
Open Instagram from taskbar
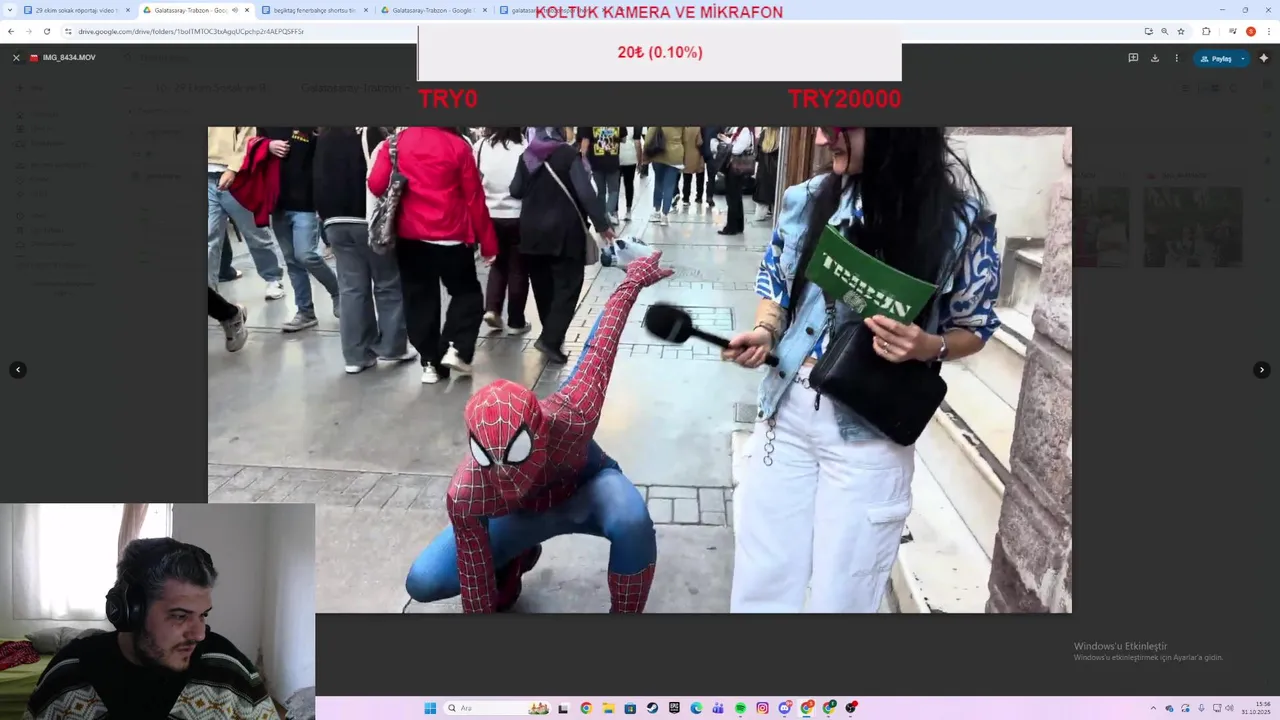coord(763,708)
